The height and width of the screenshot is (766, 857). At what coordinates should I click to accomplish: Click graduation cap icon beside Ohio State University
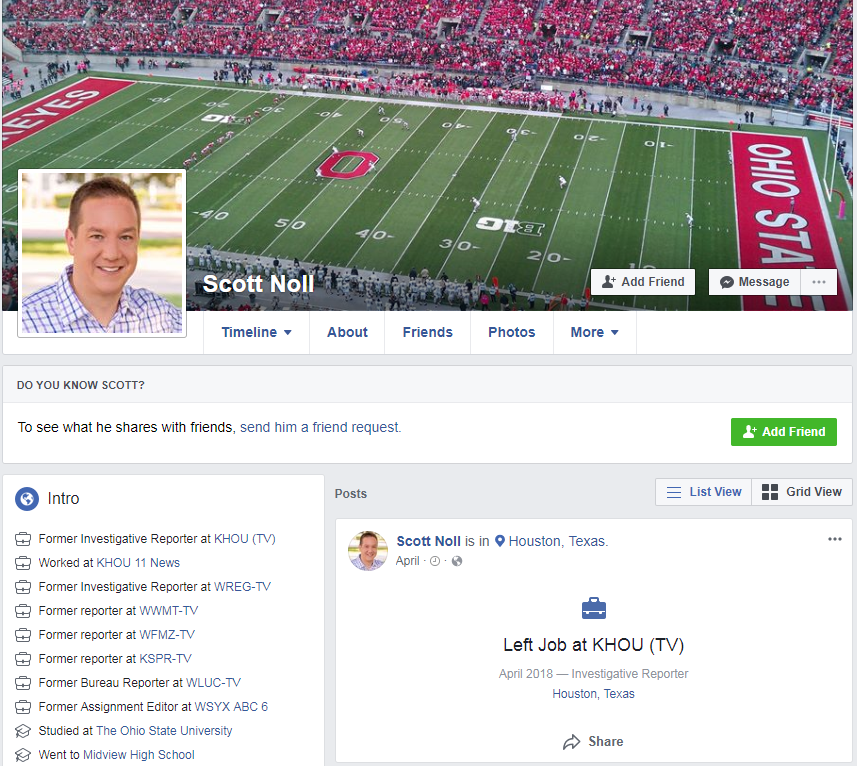pyautogui.click(x=23, y=730)
